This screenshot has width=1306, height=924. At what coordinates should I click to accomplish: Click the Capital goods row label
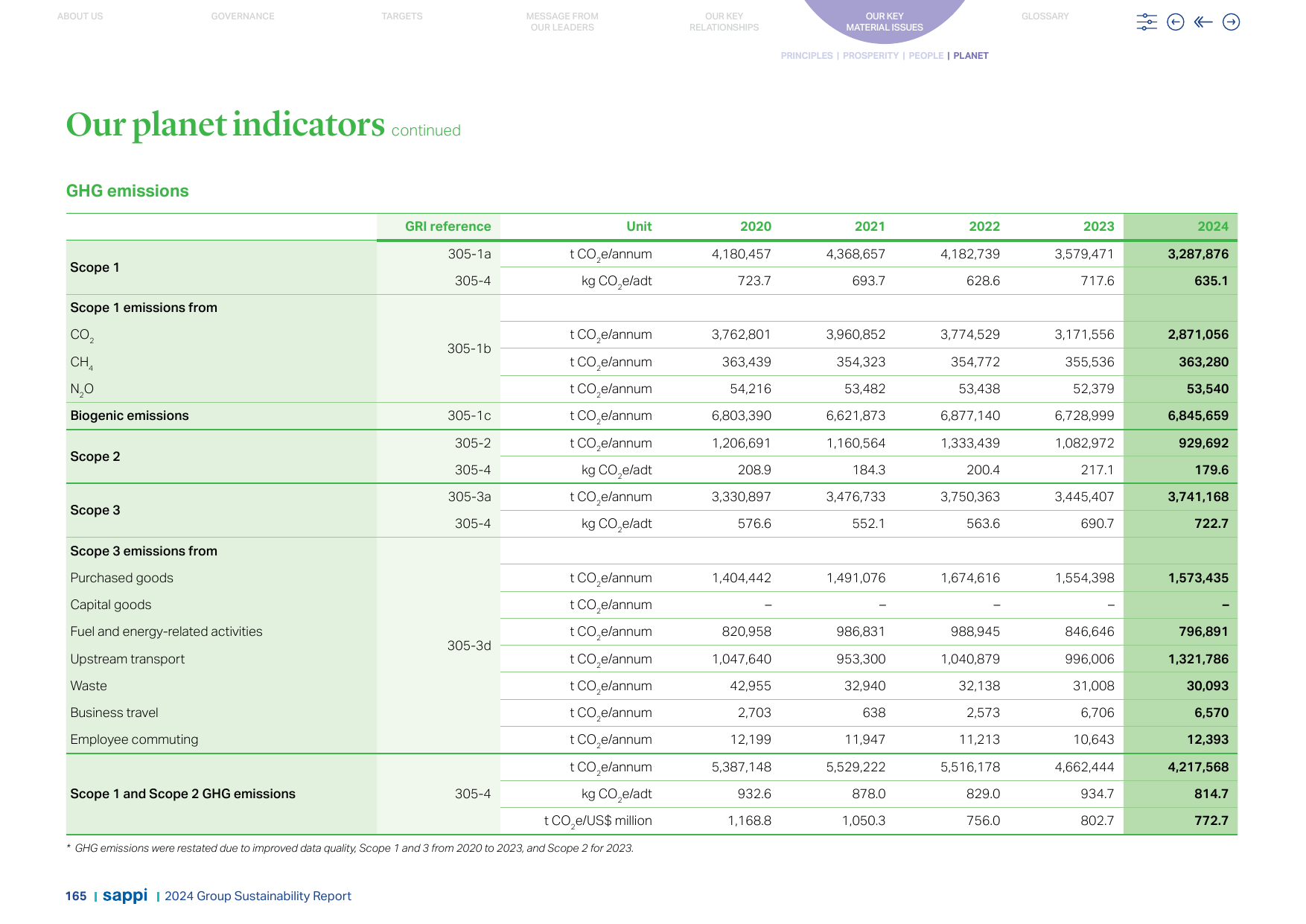[111, 605]
